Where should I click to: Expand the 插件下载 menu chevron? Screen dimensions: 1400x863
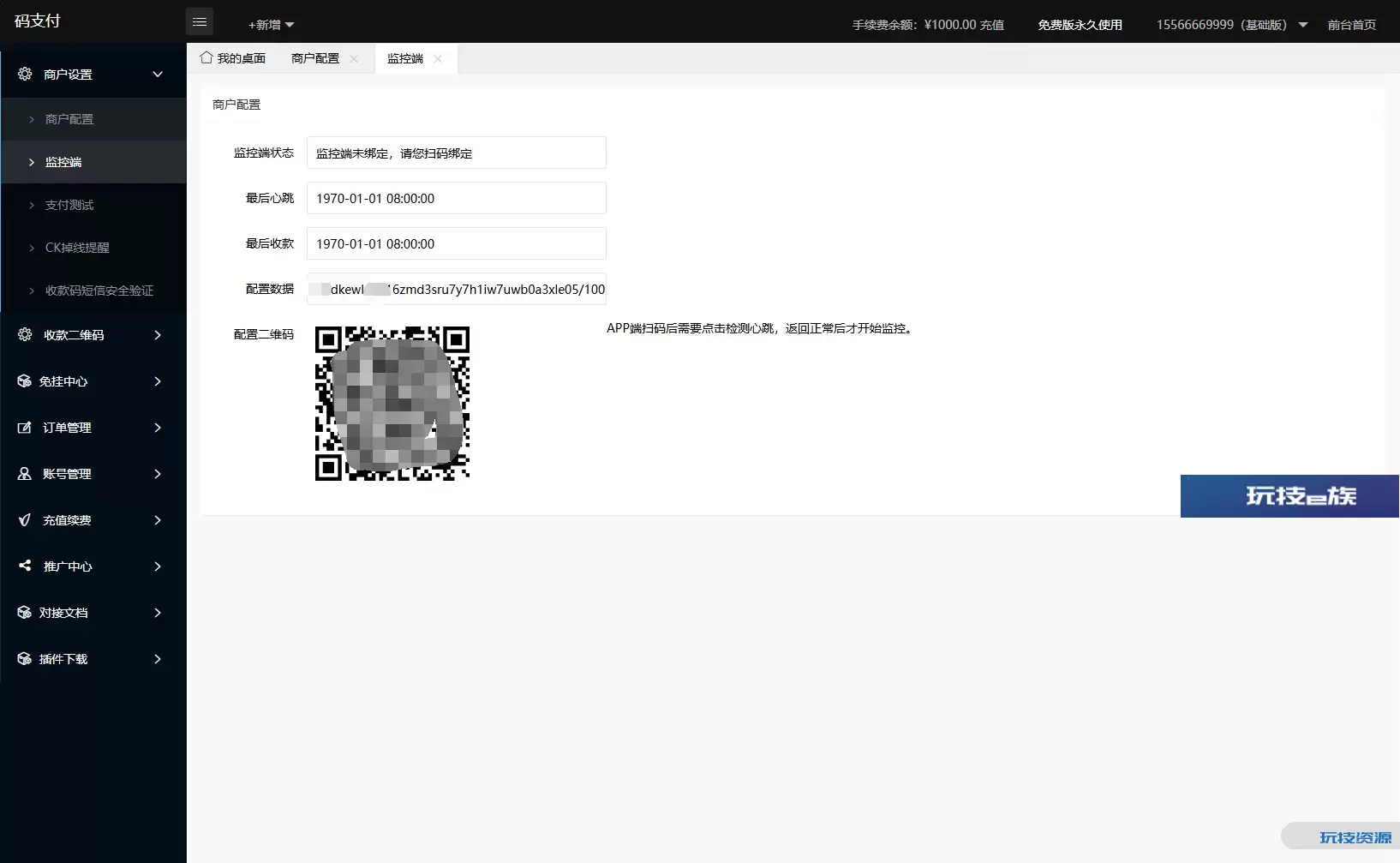pyautogui.click(x=158, y=658)
